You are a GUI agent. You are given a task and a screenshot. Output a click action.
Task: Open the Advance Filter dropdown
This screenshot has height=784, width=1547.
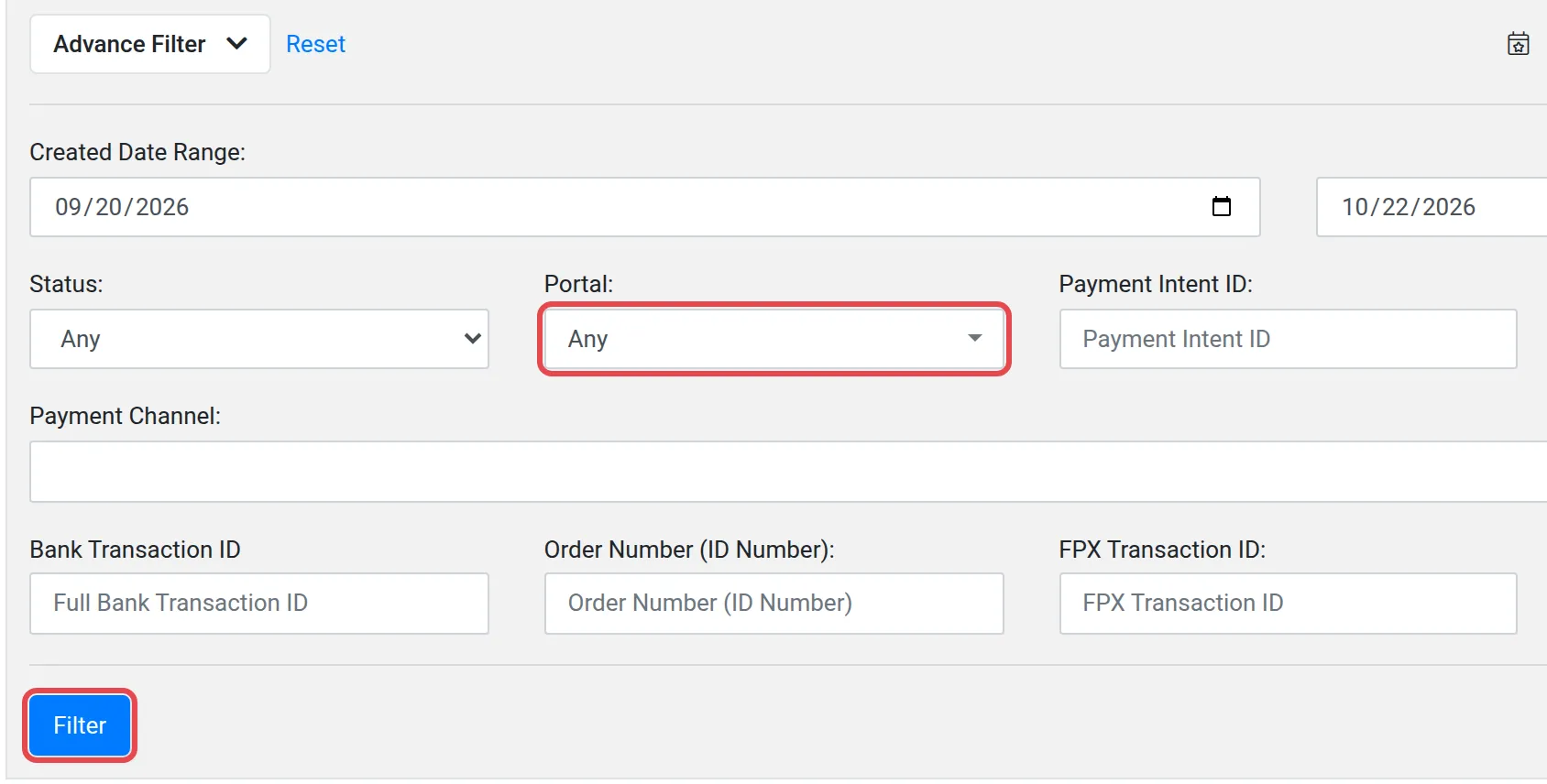pos(150,44)
